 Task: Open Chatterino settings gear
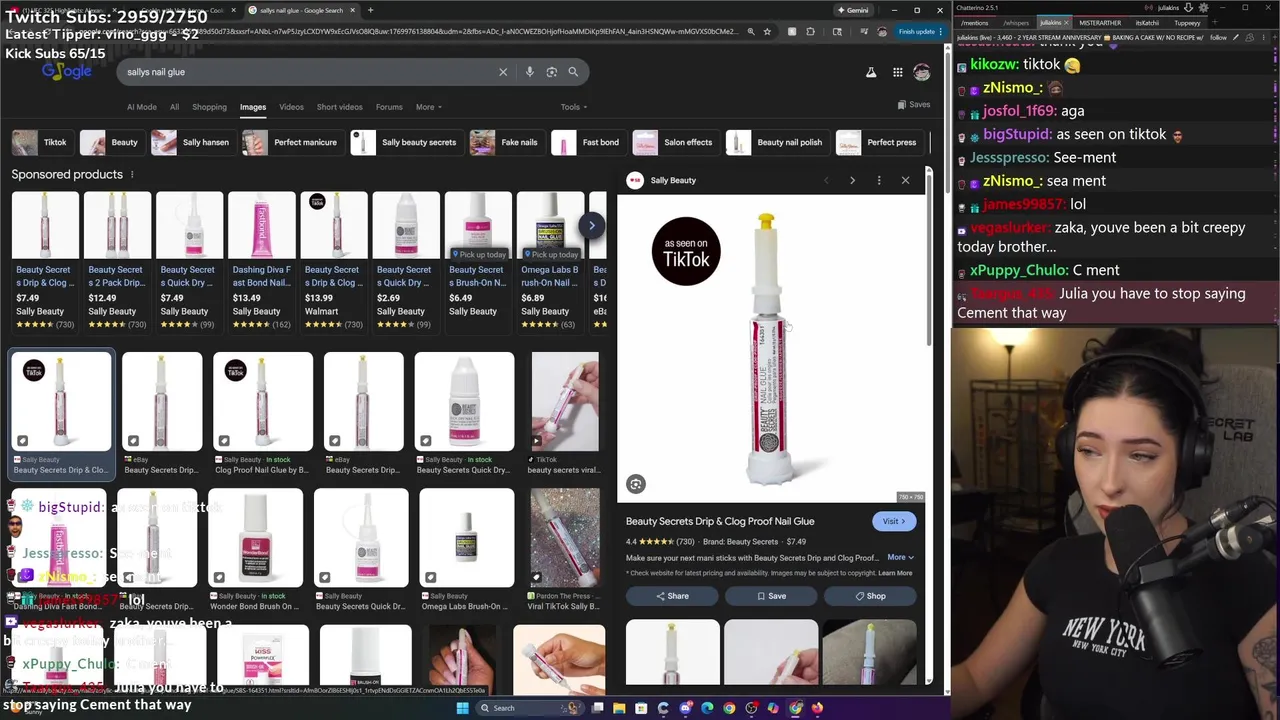1203,8
